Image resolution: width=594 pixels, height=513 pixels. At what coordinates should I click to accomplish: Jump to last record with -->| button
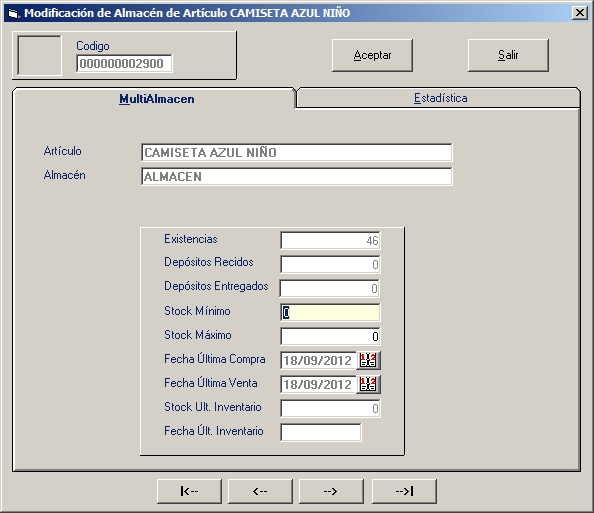point(404,491)
